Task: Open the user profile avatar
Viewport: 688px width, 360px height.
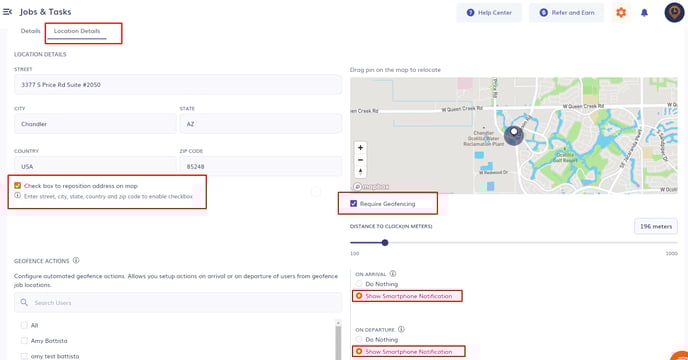Action: pyautogui.click(x=674, y=12)
